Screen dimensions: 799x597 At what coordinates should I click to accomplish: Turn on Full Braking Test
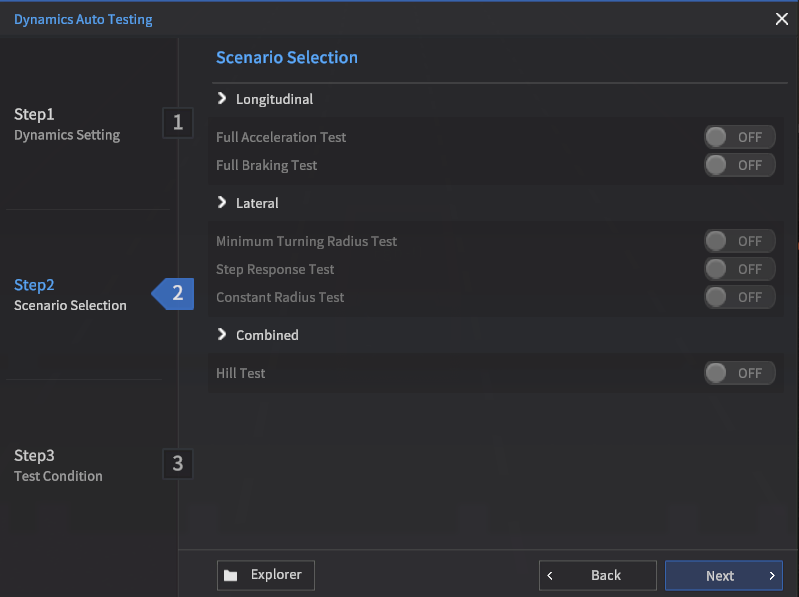[x=739, y=165]
